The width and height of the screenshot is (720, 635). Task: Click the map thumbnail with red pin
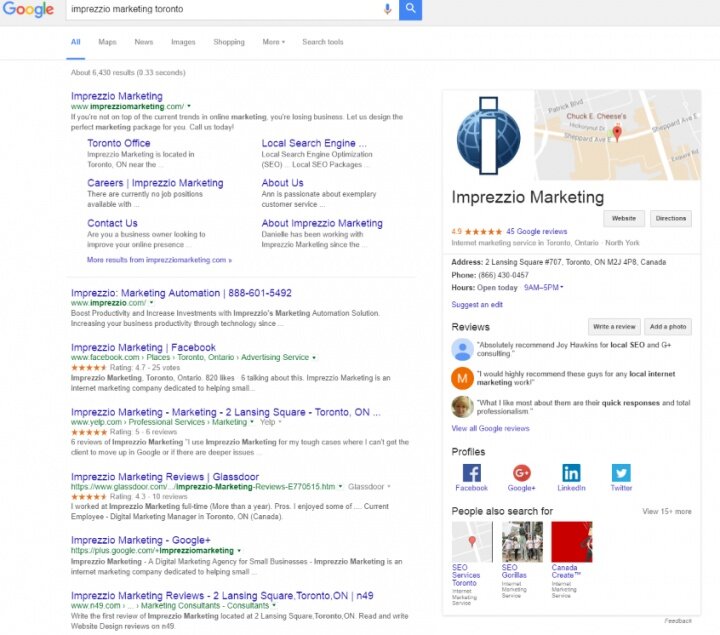(618, 135)
